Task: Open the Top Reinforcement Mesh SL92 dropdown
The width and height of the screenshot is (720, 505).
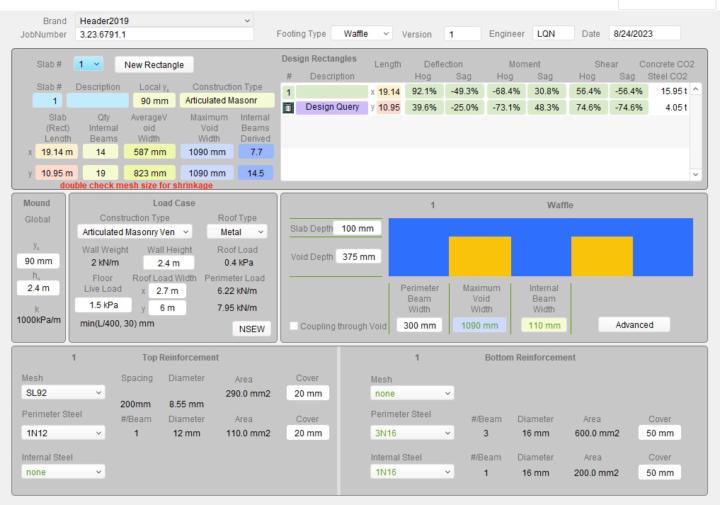Action: coord(64,393)
